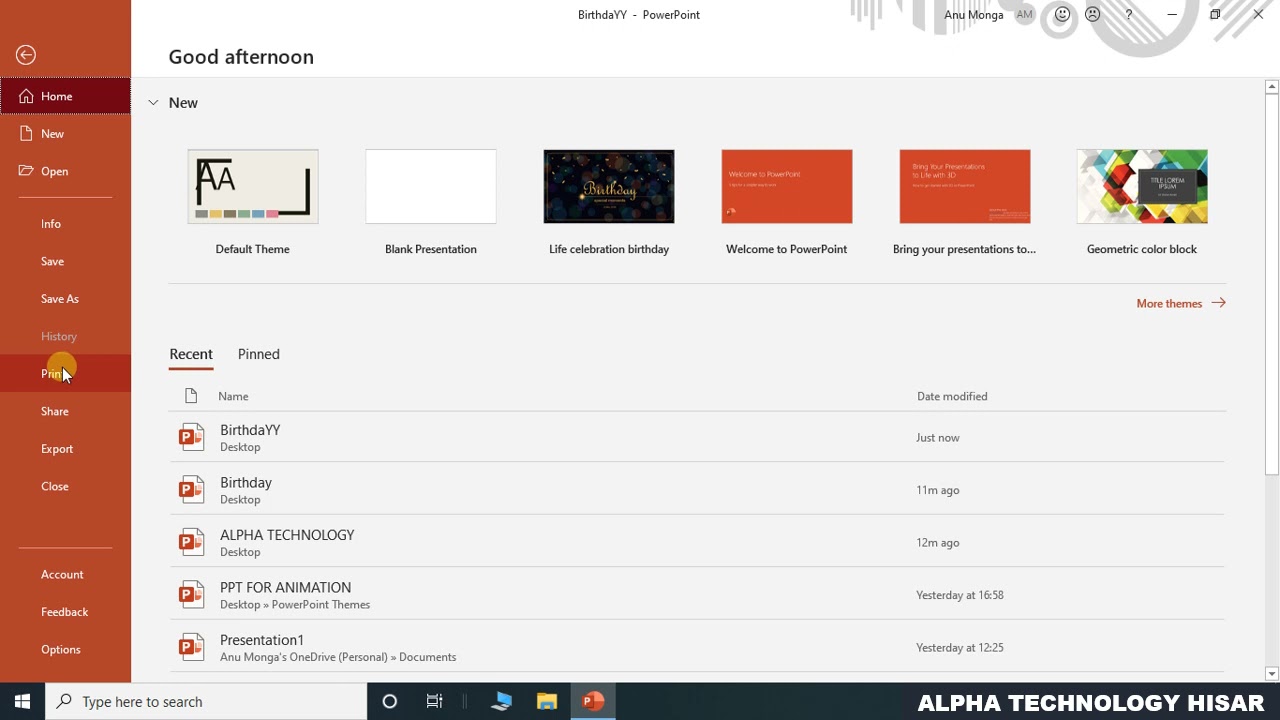The image size is (1280, 720).
Task: Click 'Yesterday at 16:58' date entry
Action: pos(960,595)
